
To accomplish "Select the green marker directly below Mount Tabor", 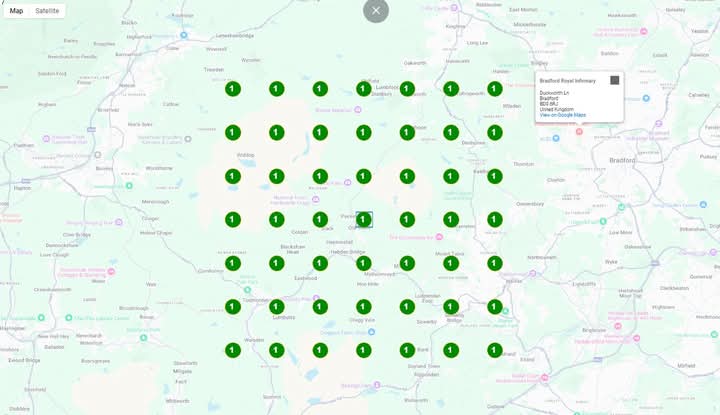I will tap(451, 263).
